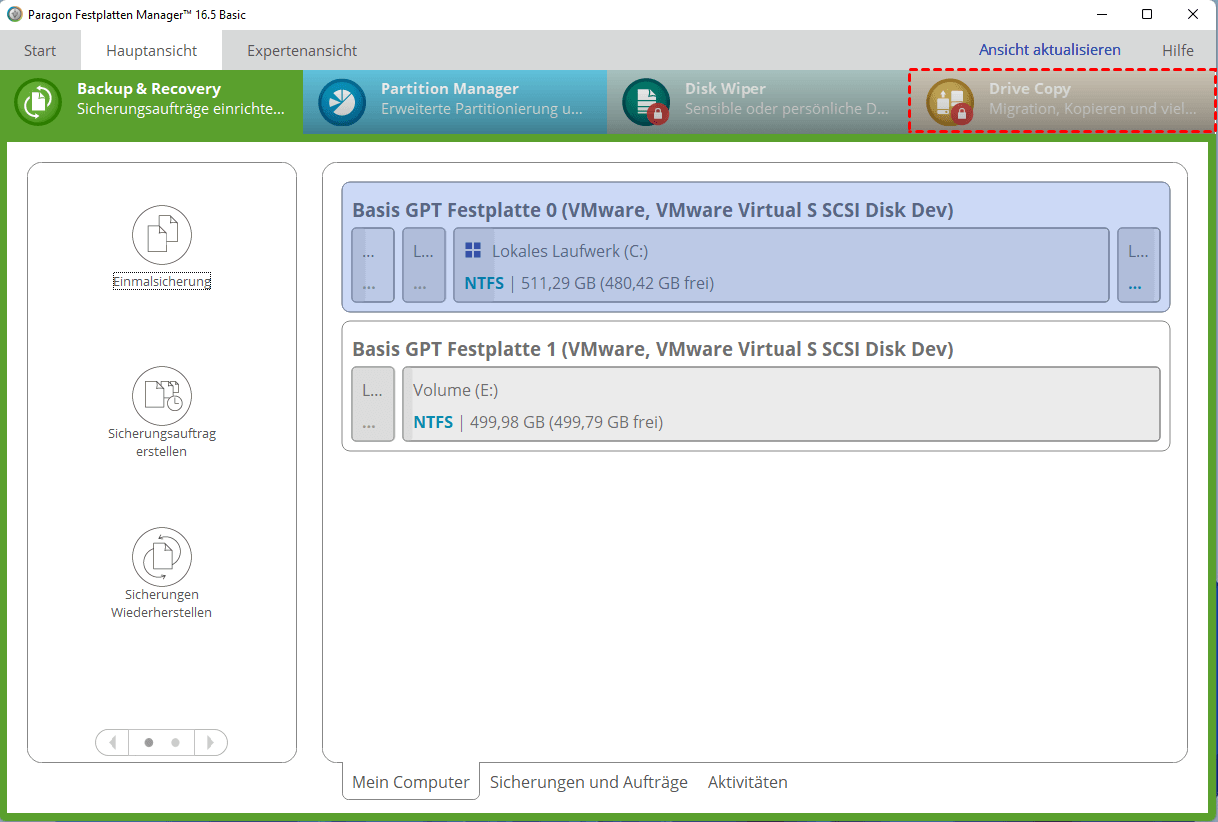Open the Backup & Recovery module icon
This screenshot has width=1218, height=822.
(x=39, y=102)
